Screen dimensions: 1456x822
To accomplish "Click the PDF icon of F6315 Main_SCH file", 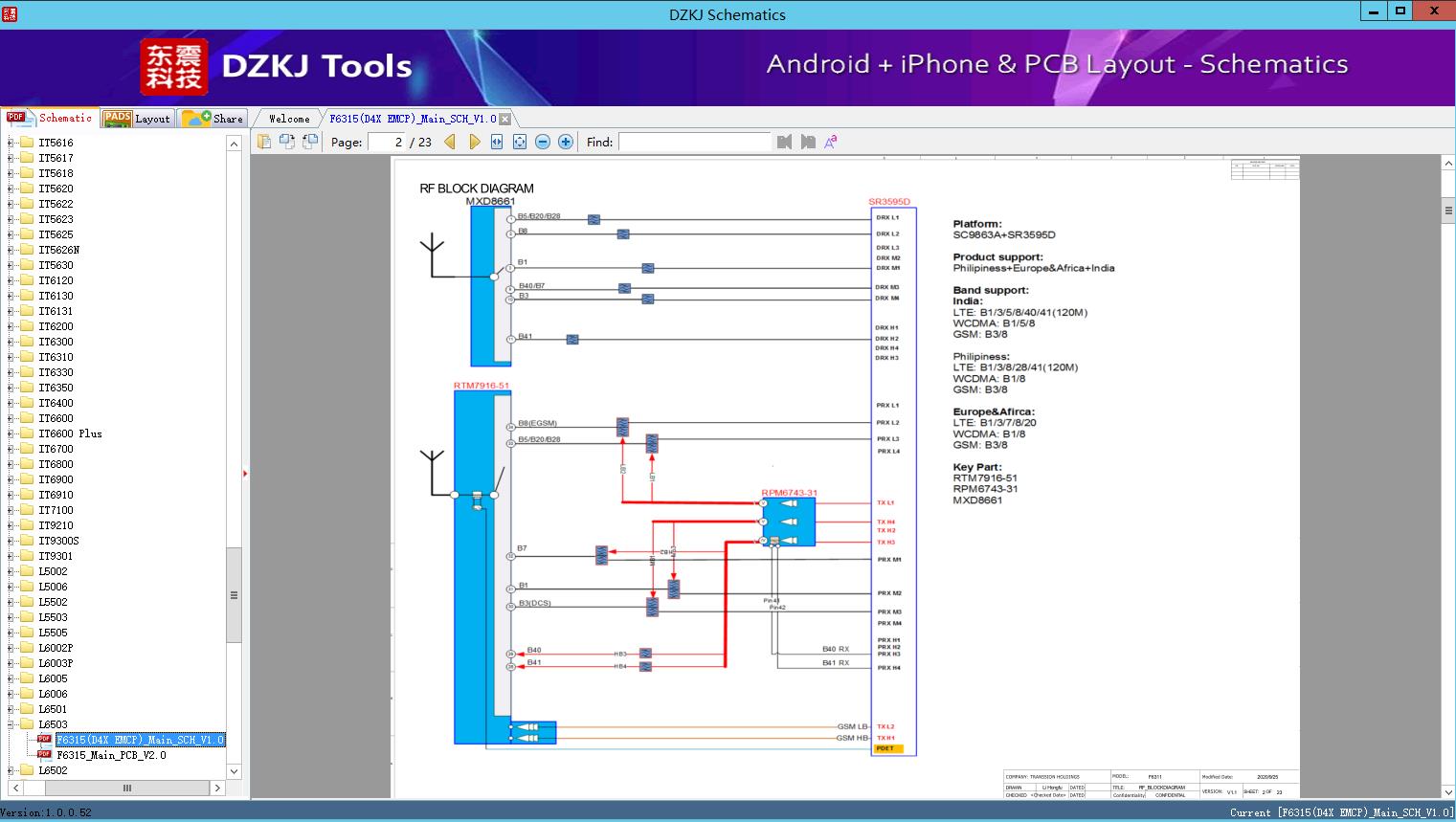I will [x=44, y=739].
